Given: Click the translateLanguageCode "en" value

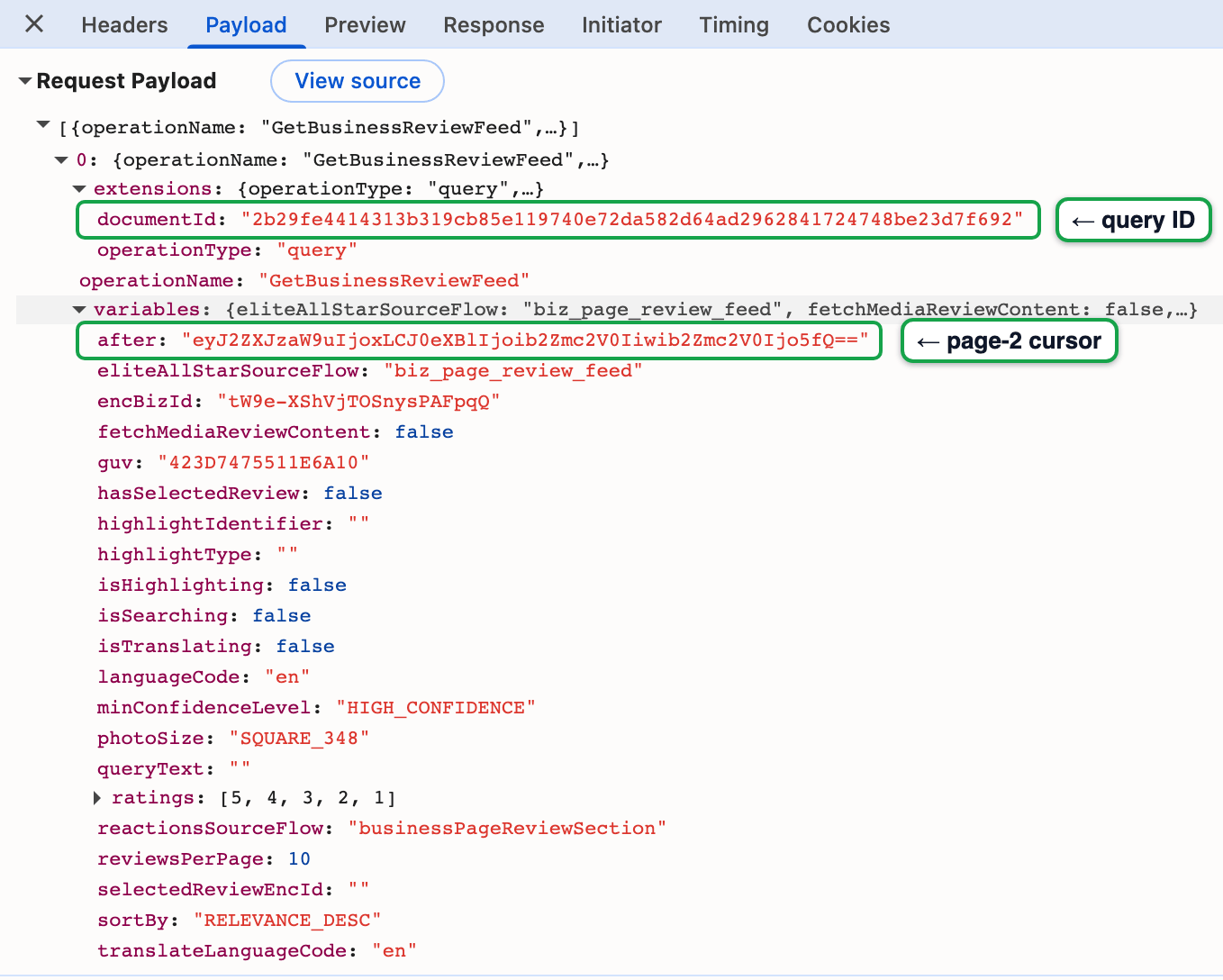Looking at the screenshot, I should [394, 951].
